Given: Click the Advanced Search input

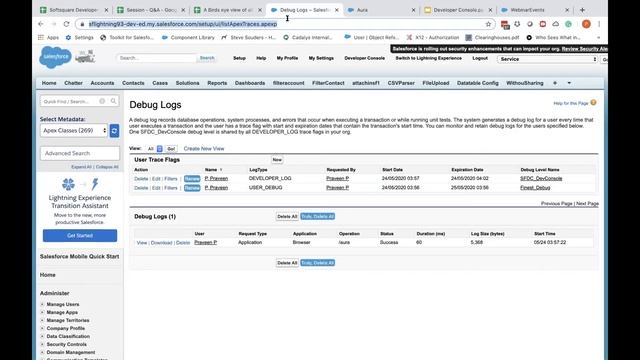Looking at the screenshot, I should [x=80, y=153].
